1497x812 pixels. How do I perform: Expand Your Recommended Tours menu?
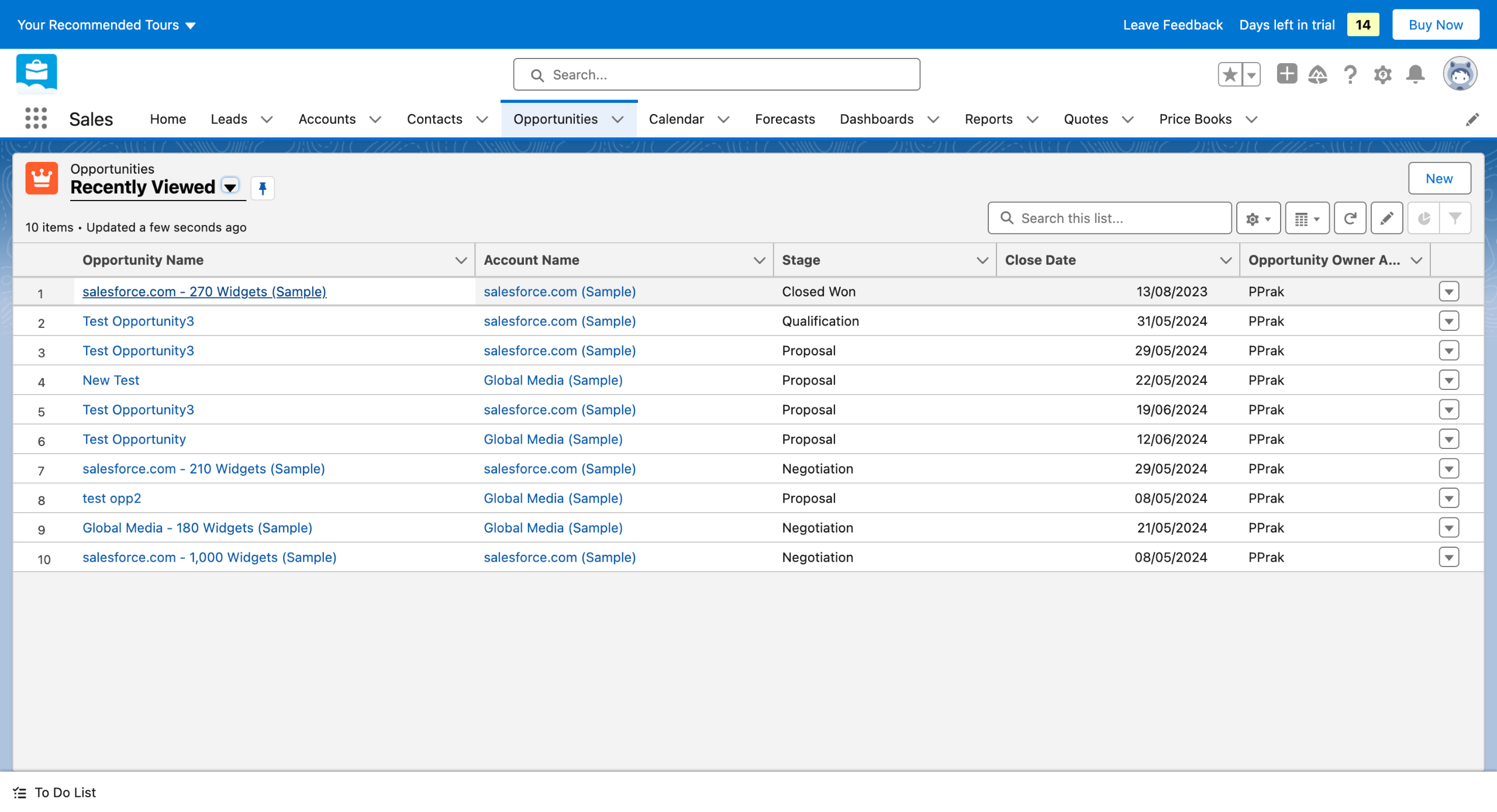[x=106, y=25]
